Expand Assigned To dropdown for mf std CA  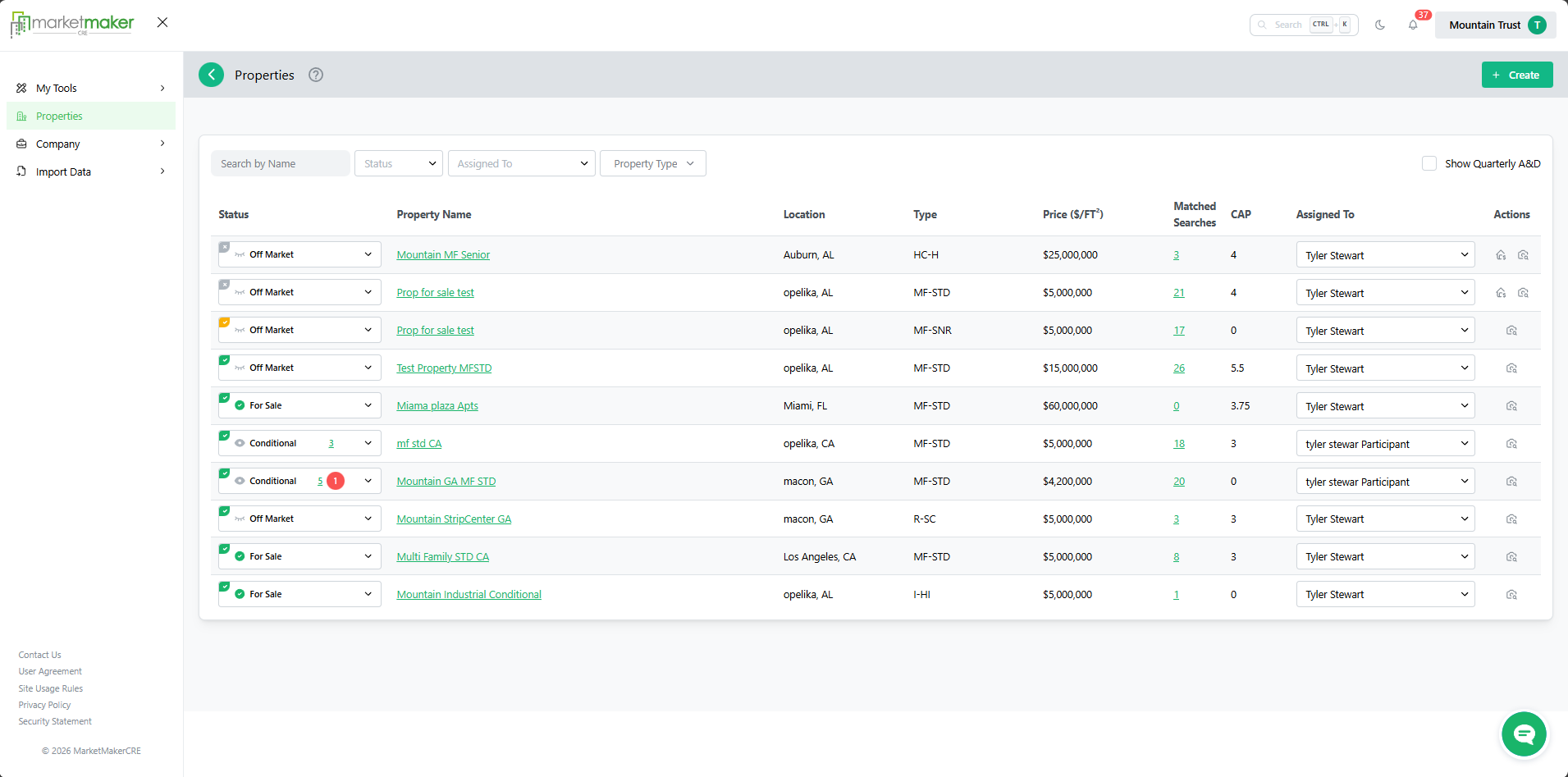[x=1385, y=444]
